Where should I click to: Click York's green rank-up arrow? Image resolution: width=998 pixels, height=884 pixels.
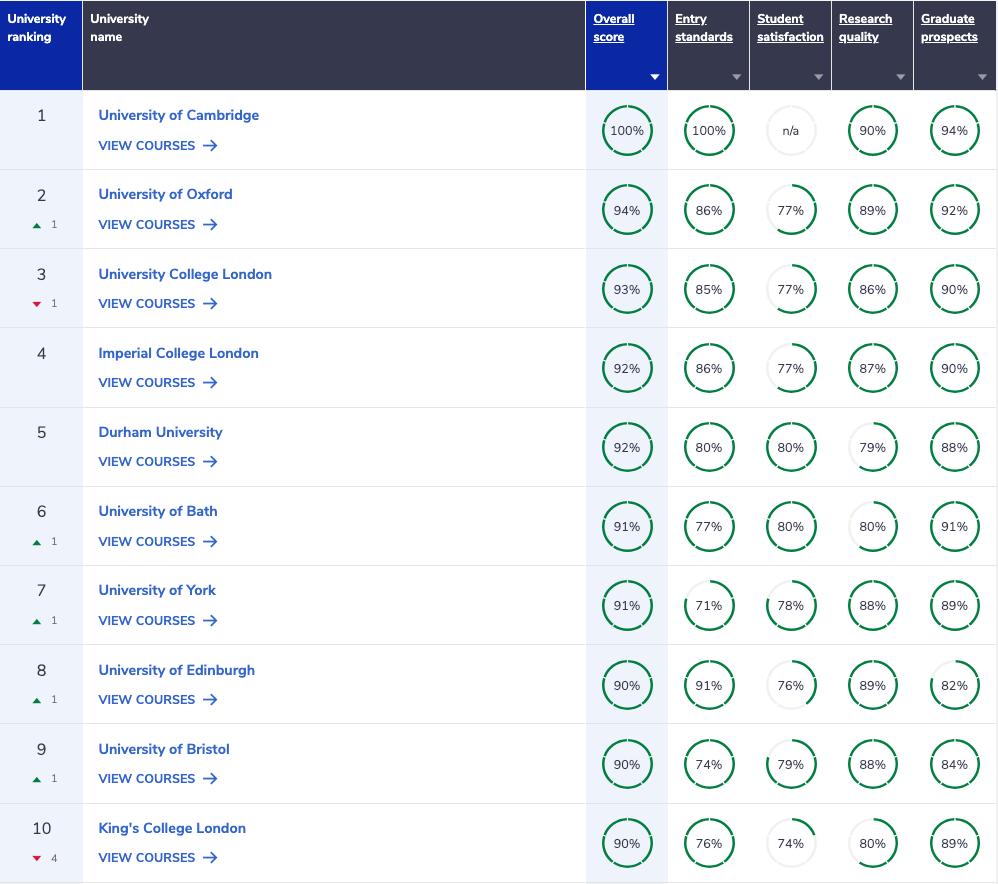coord(37,621)
